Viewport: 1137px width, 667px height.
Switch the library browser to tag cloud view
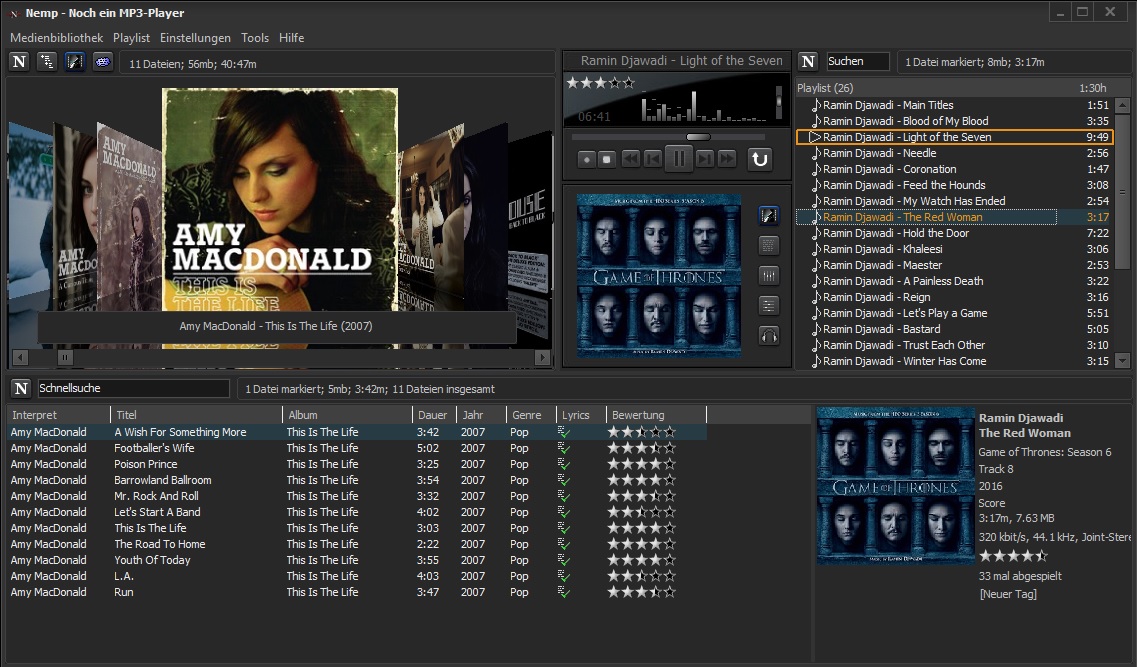[102, 62]
